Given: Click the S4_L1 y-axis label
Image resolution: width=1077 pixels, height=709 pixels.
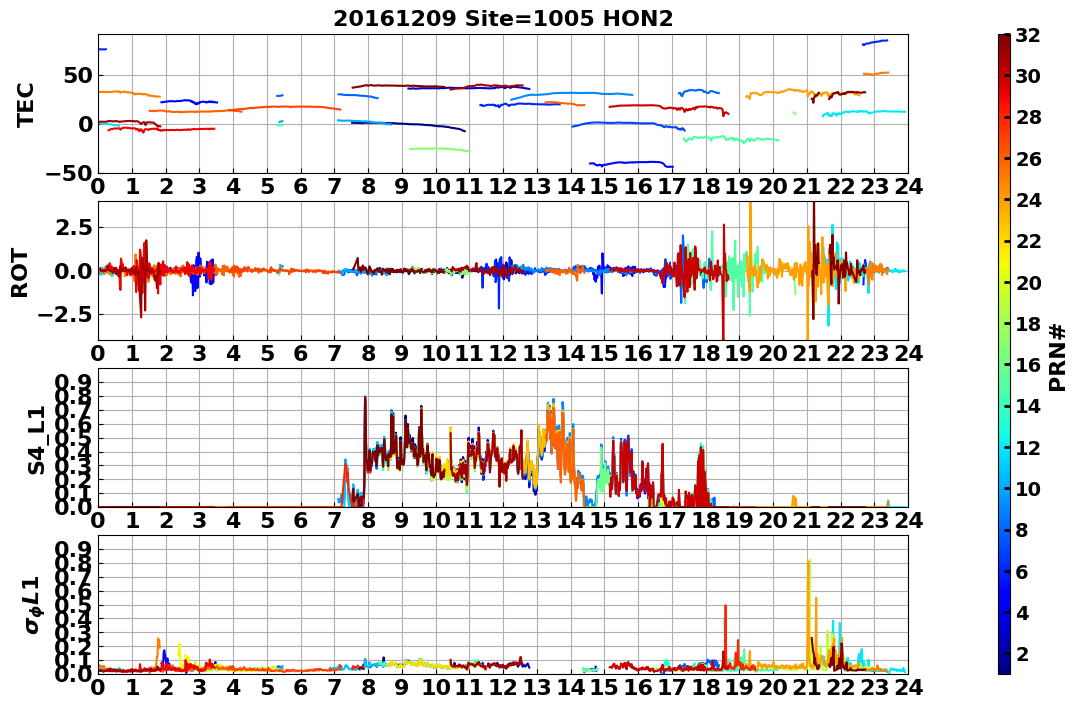Looking at the screenshot, I should tap(36, 440).
